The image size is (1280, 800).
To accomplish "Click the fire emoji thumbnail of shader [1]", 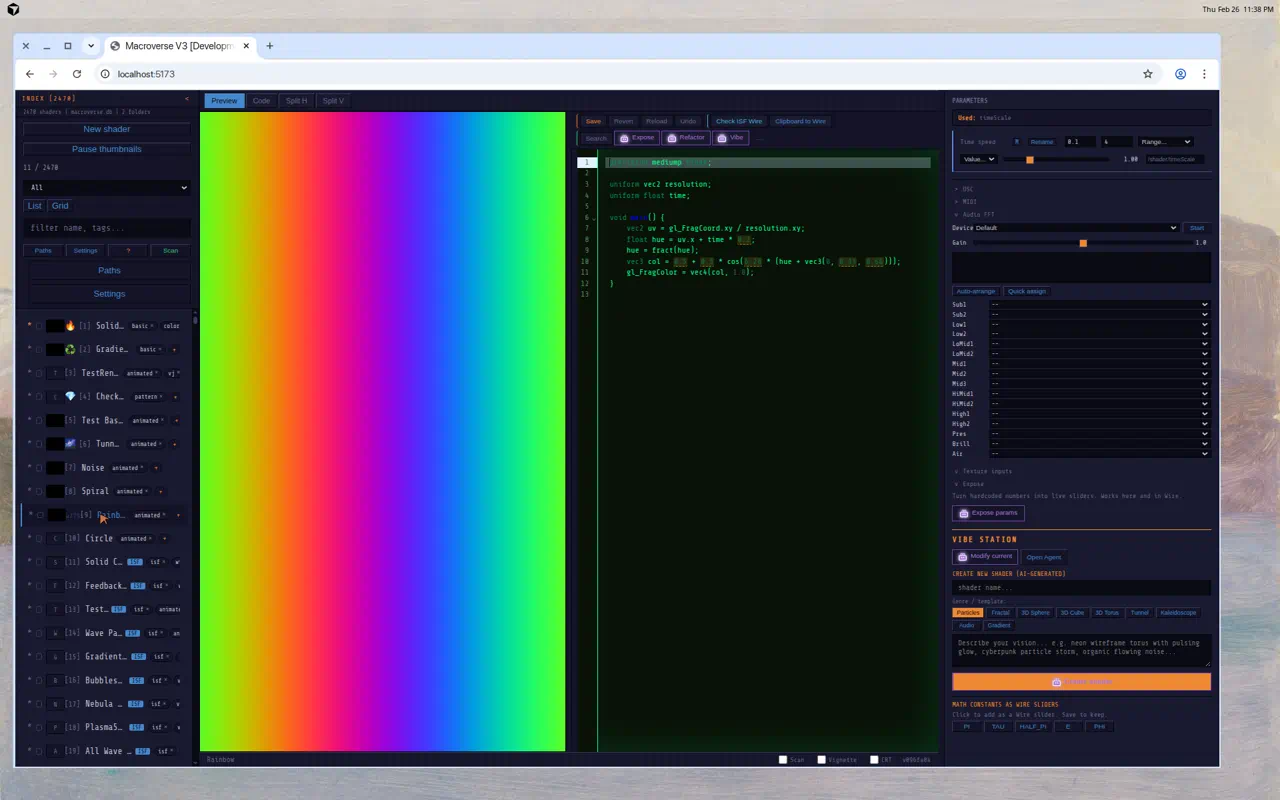I will 70,326.
